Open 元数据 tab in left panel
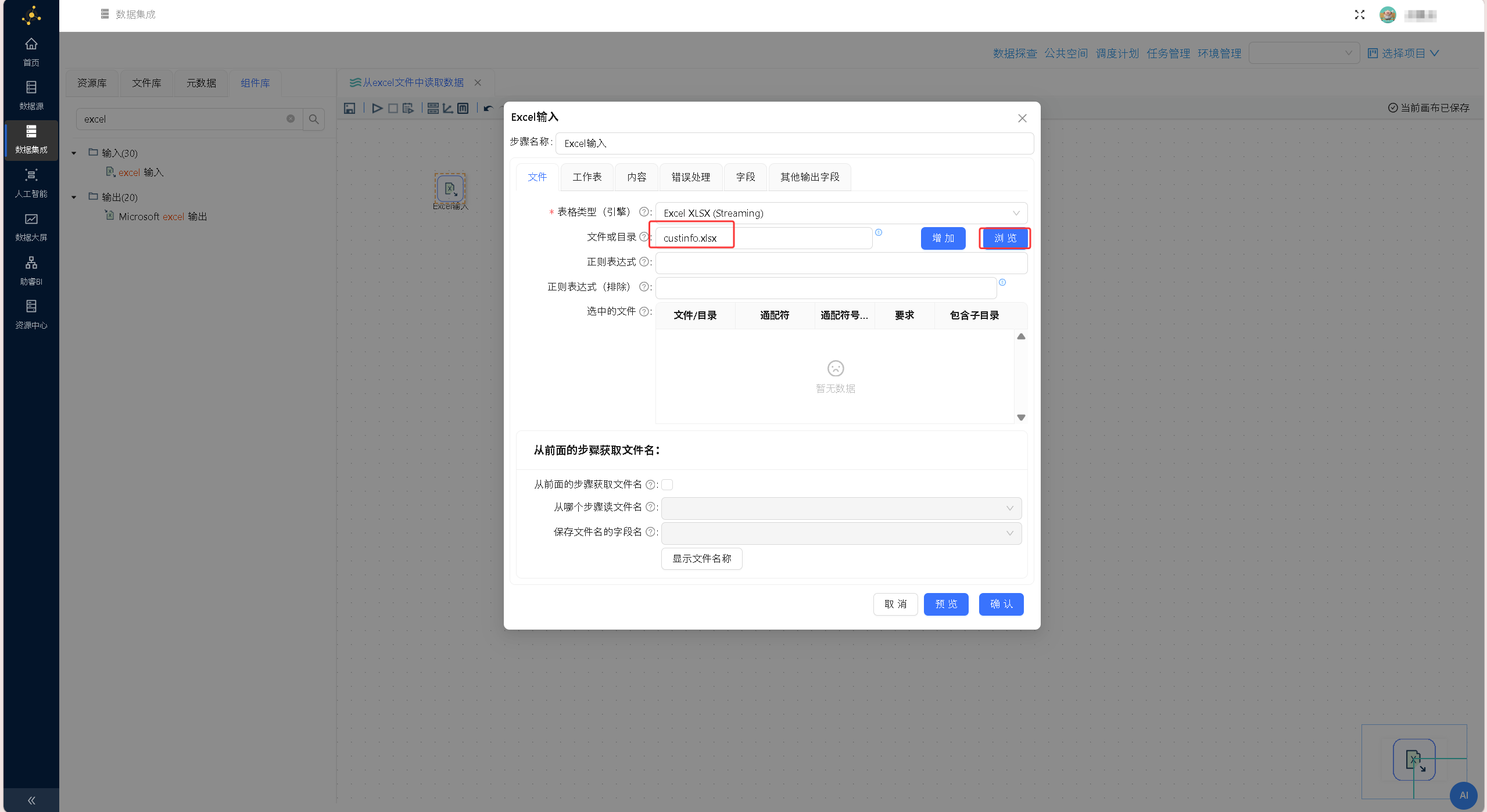 point(201,83)
